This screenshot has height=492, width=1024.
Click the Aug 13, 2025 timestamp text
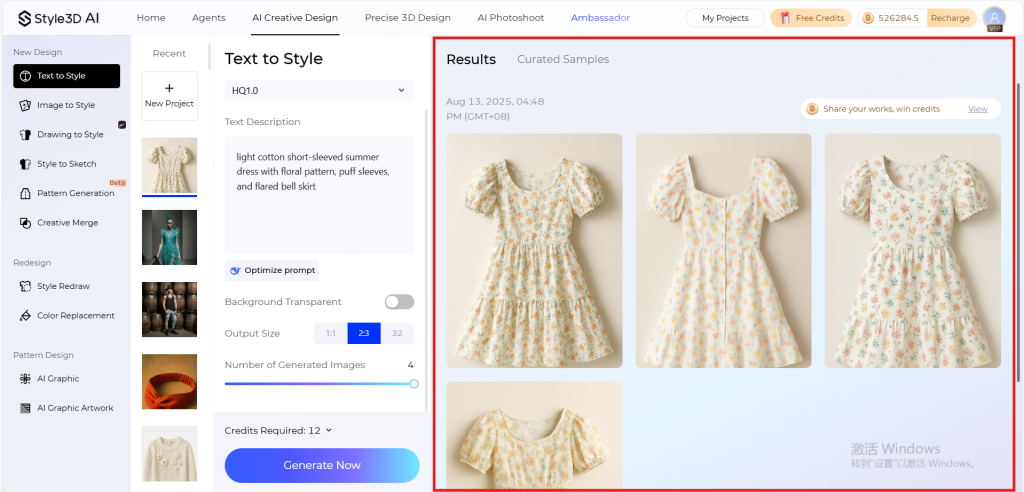point(495,109)
